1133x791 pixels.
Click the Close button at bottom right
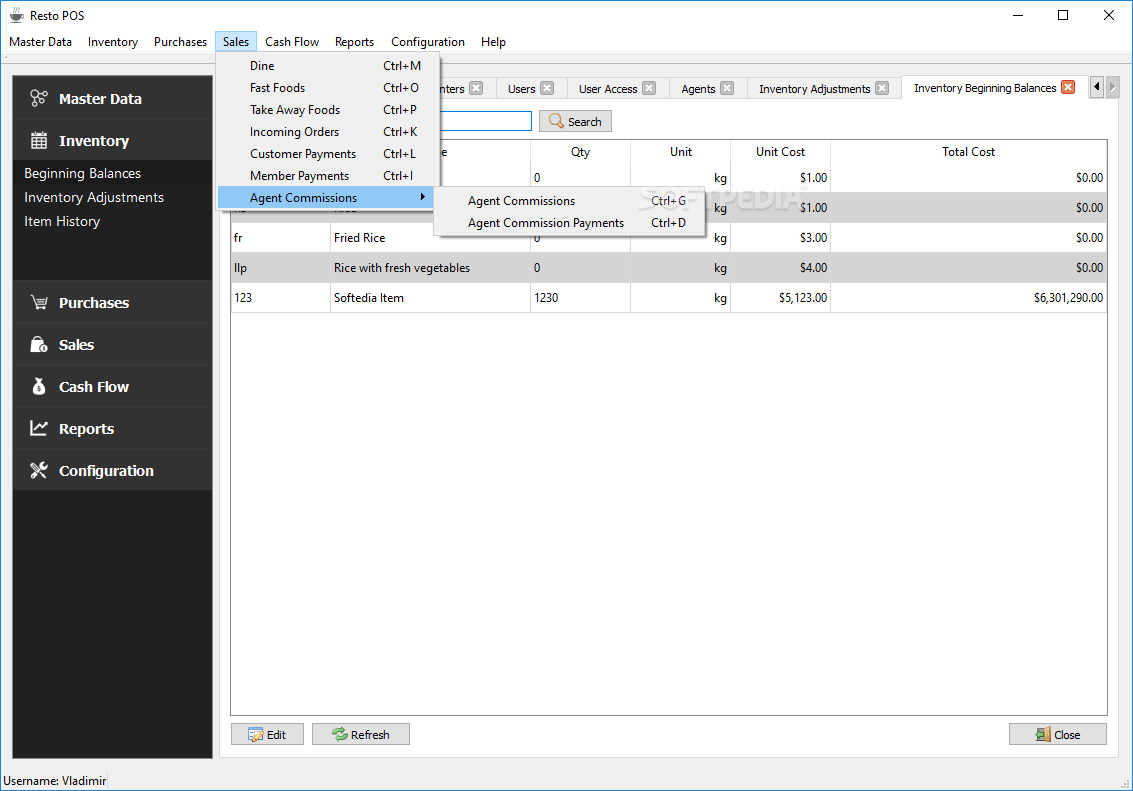point(1058,734)
